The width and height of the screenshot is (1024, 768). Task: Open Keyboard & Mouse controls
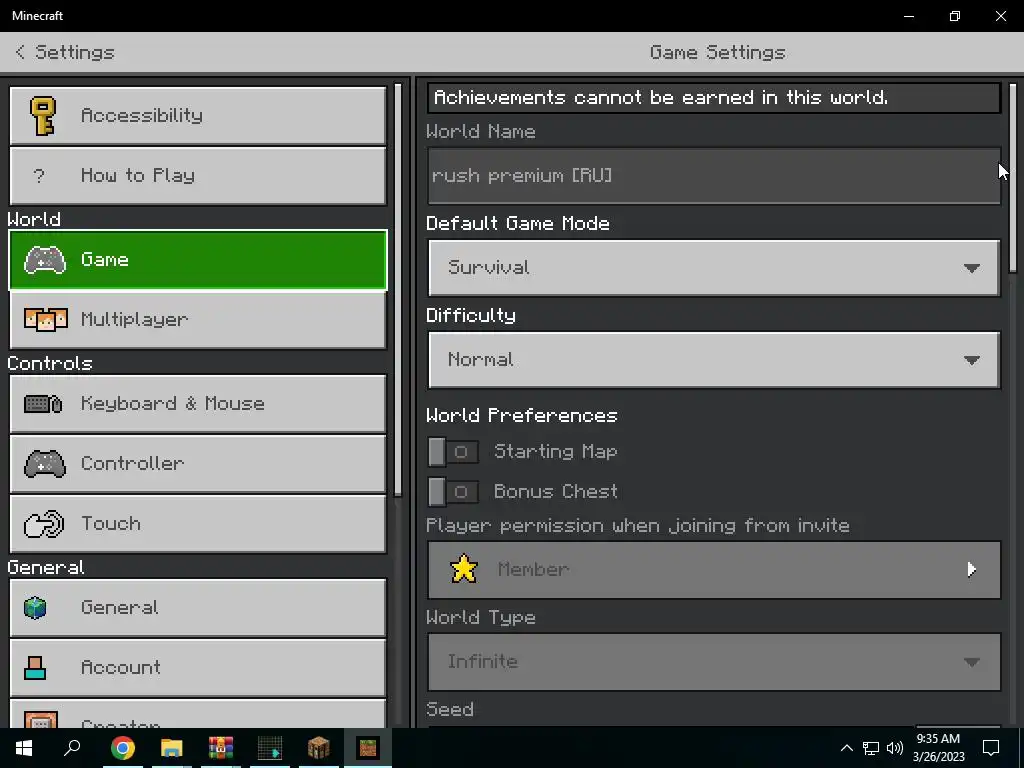pyautogui.click(x=198, y=404)
